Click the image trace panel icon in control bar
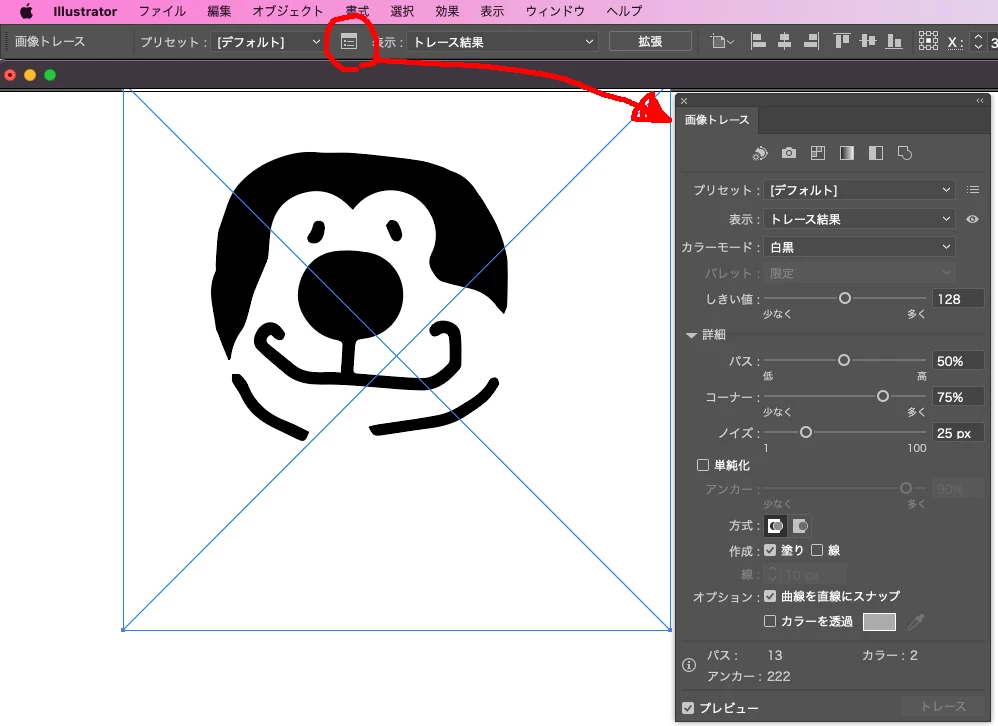The image size is (998, 726). tap(349, 42)
